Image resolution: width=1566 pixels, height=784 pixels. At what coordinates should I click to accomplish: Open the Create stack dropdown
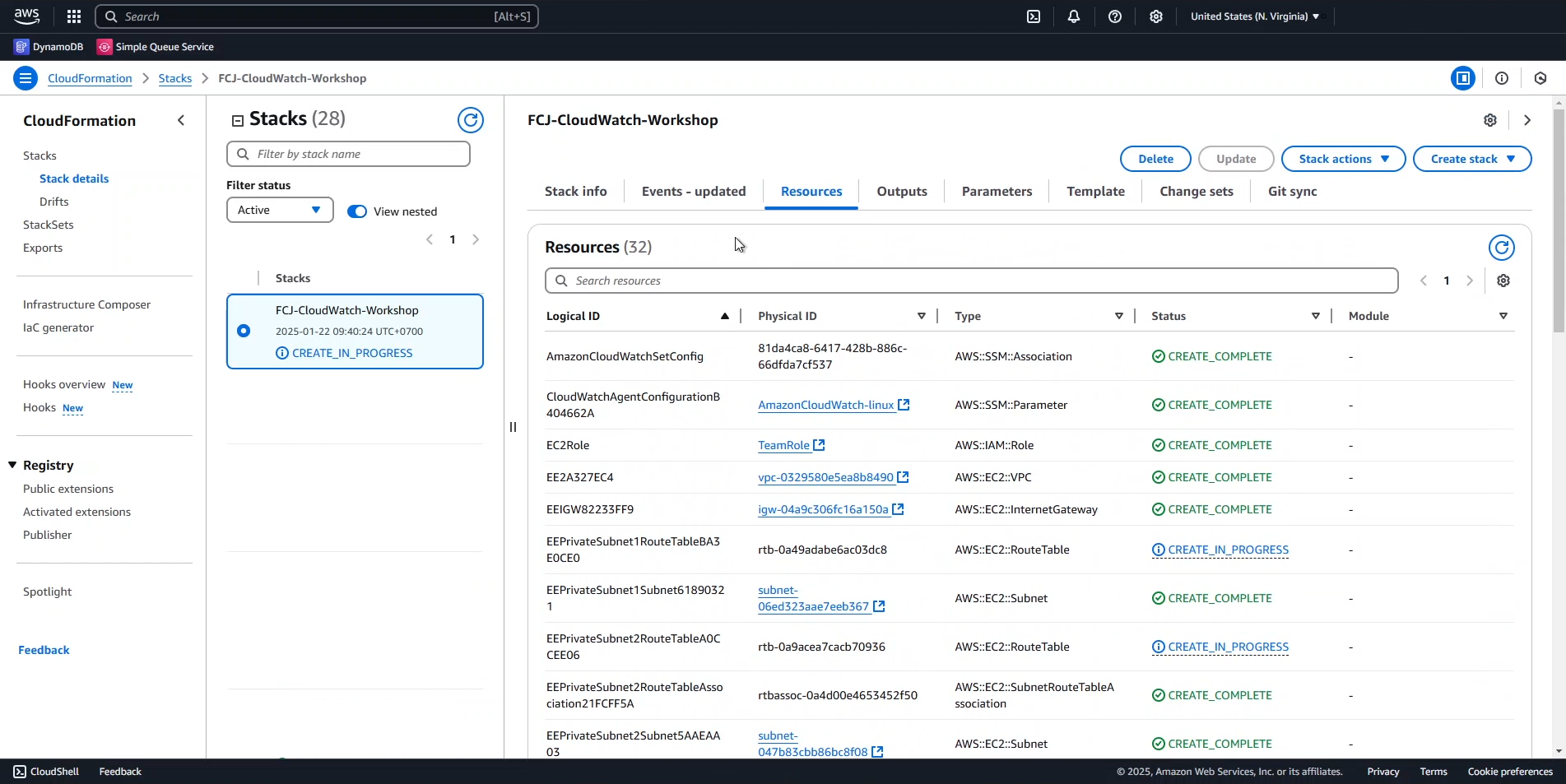1472,159
